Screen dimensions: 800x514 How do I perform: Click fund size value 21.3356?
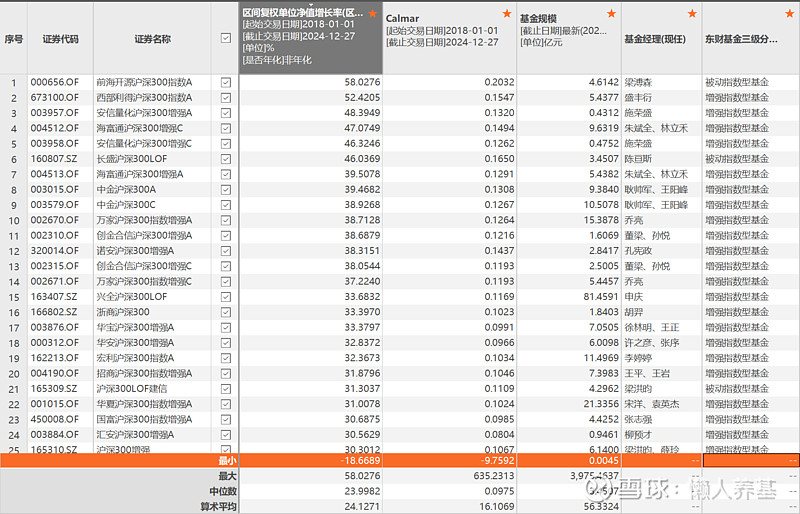pos(601,404)
